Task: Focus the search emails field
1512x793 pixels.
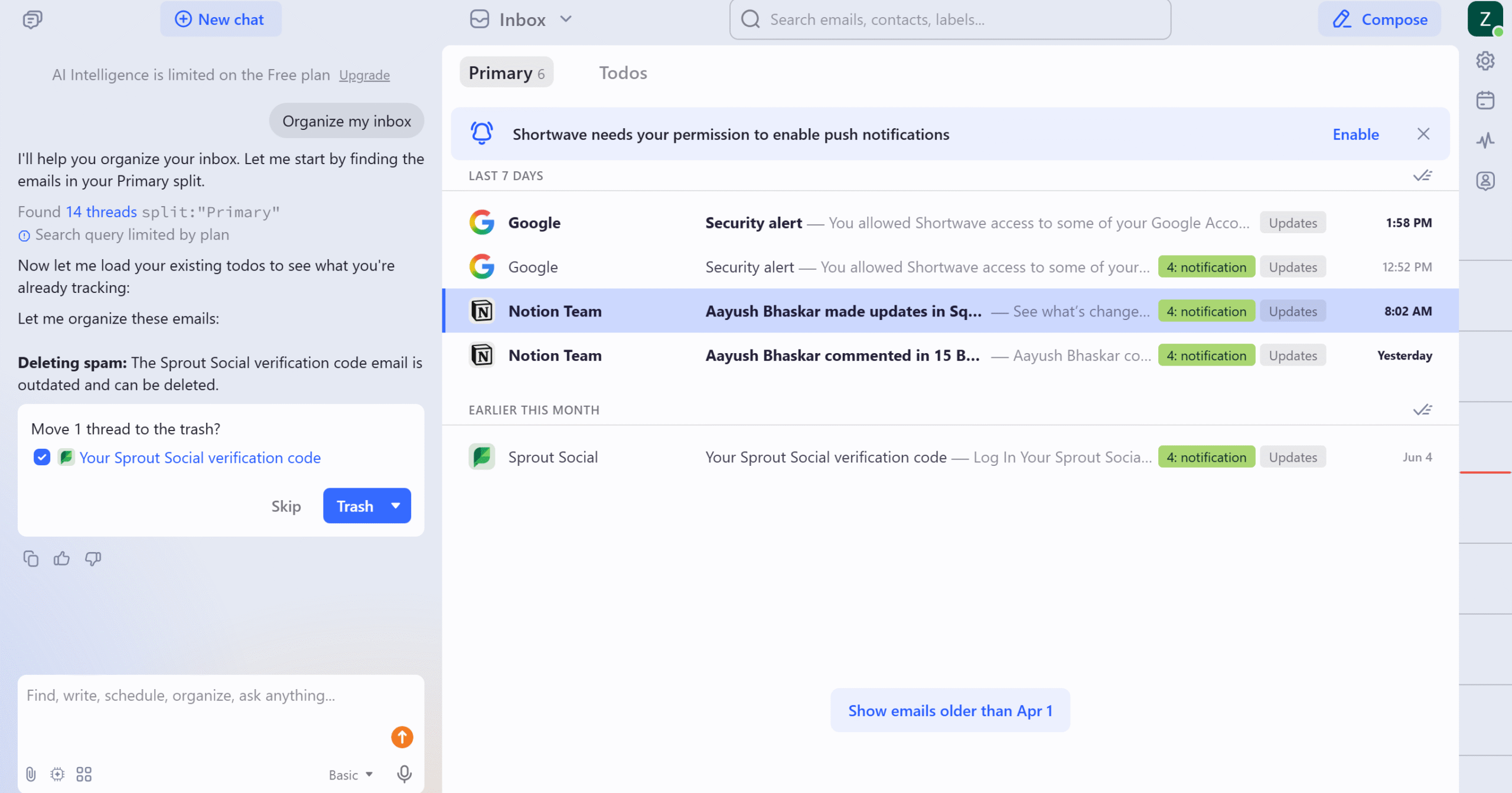Action: pyautogui.click(x=950, y=19)
